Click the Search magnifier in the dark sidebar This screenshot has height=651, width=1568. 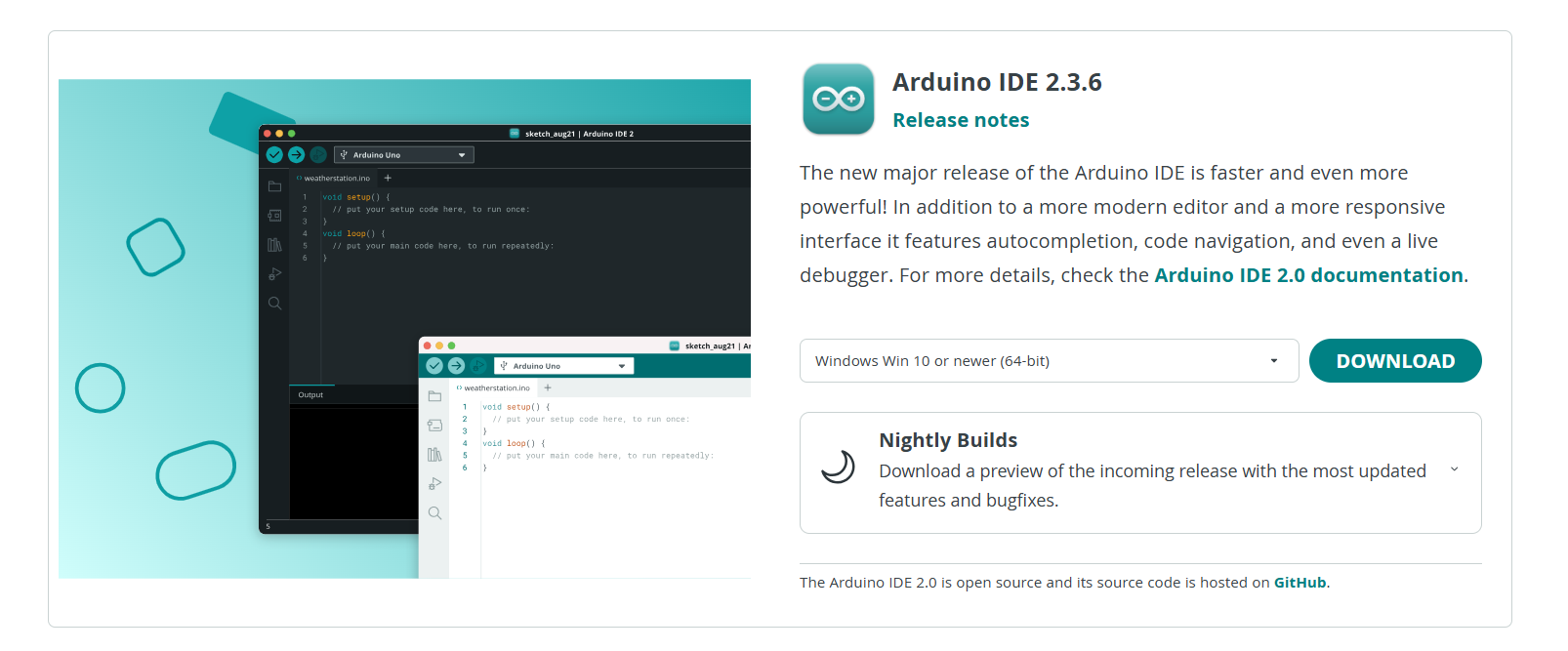coord(274,304)
